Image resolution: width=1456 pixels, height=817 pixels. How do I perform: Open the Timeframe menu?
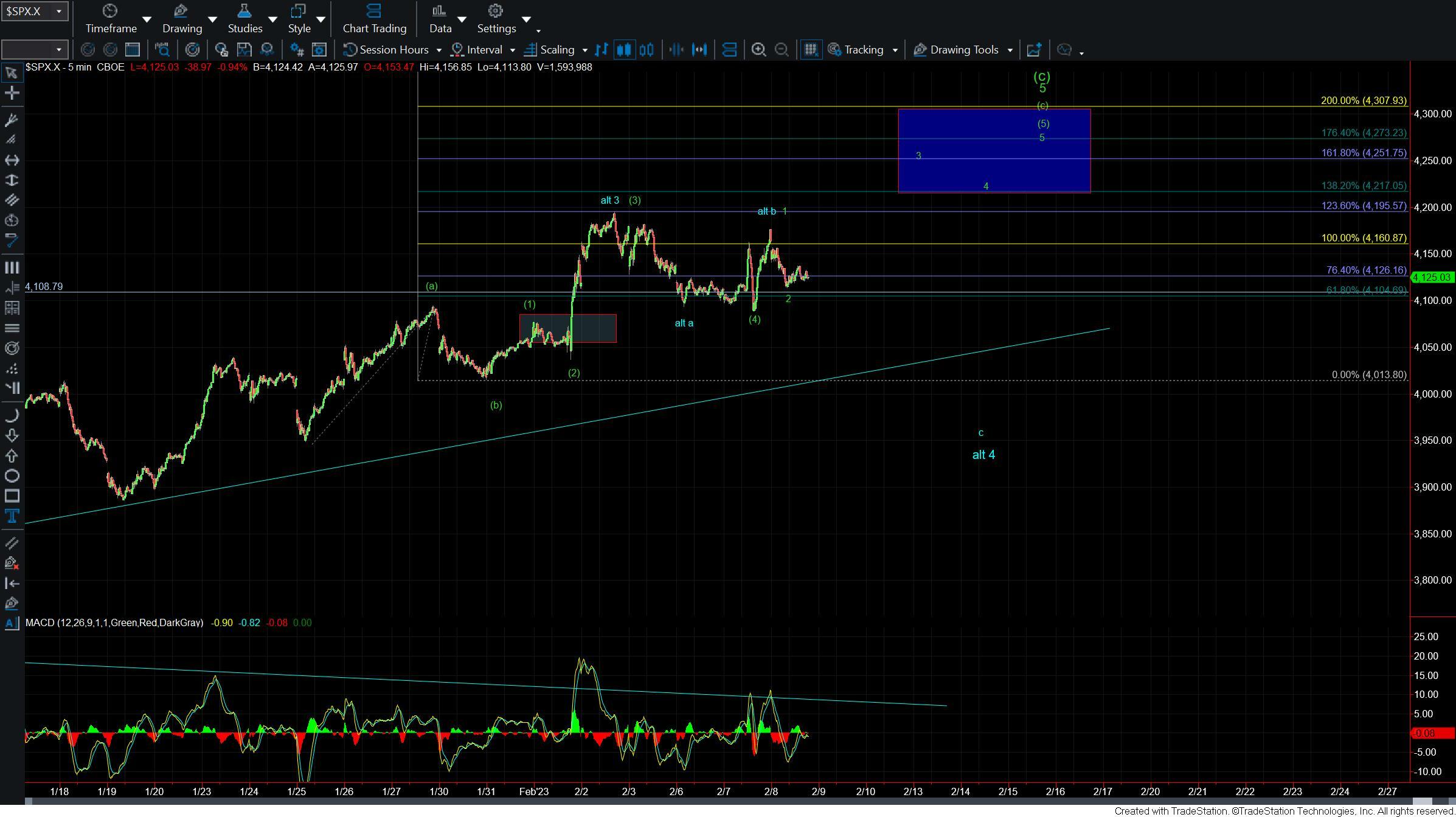[111, 19]
